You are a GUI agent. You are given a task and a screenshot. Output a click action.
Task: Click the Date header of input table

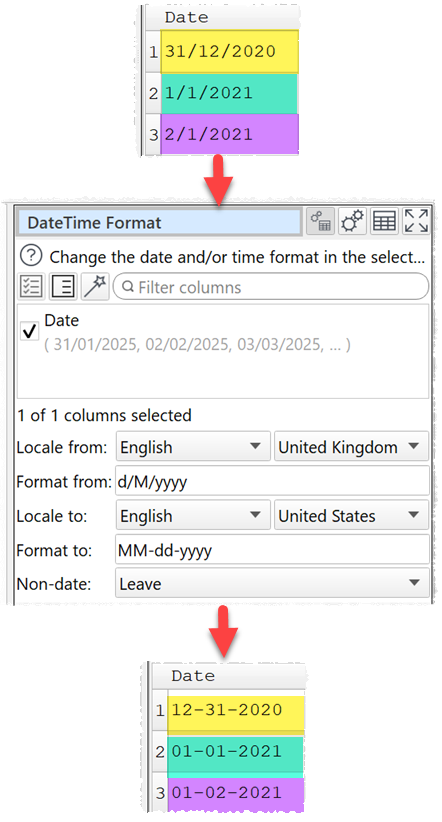(222, 17)
